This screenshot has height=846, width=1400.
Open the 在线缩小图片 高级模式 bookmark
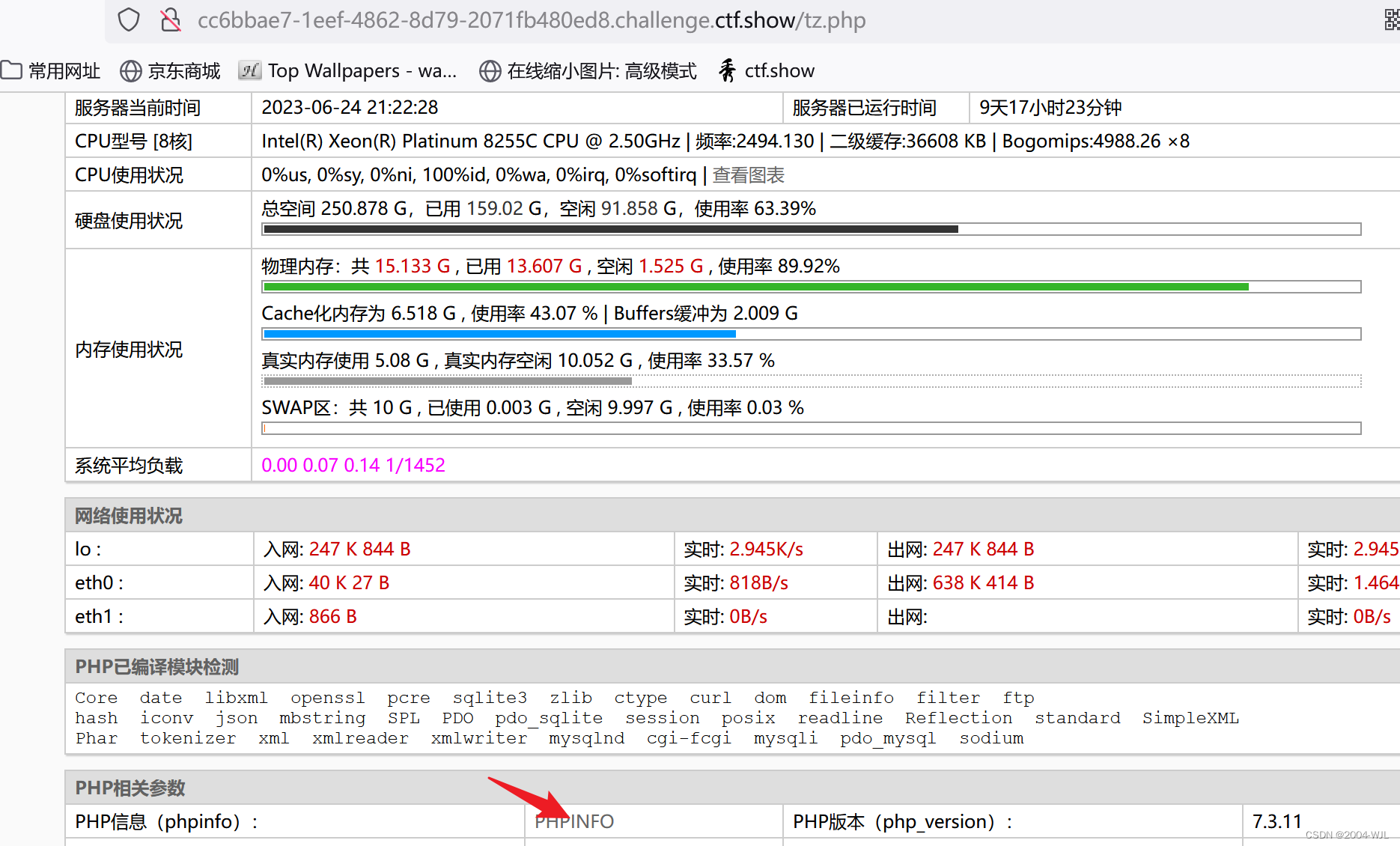tap(601, 71)
